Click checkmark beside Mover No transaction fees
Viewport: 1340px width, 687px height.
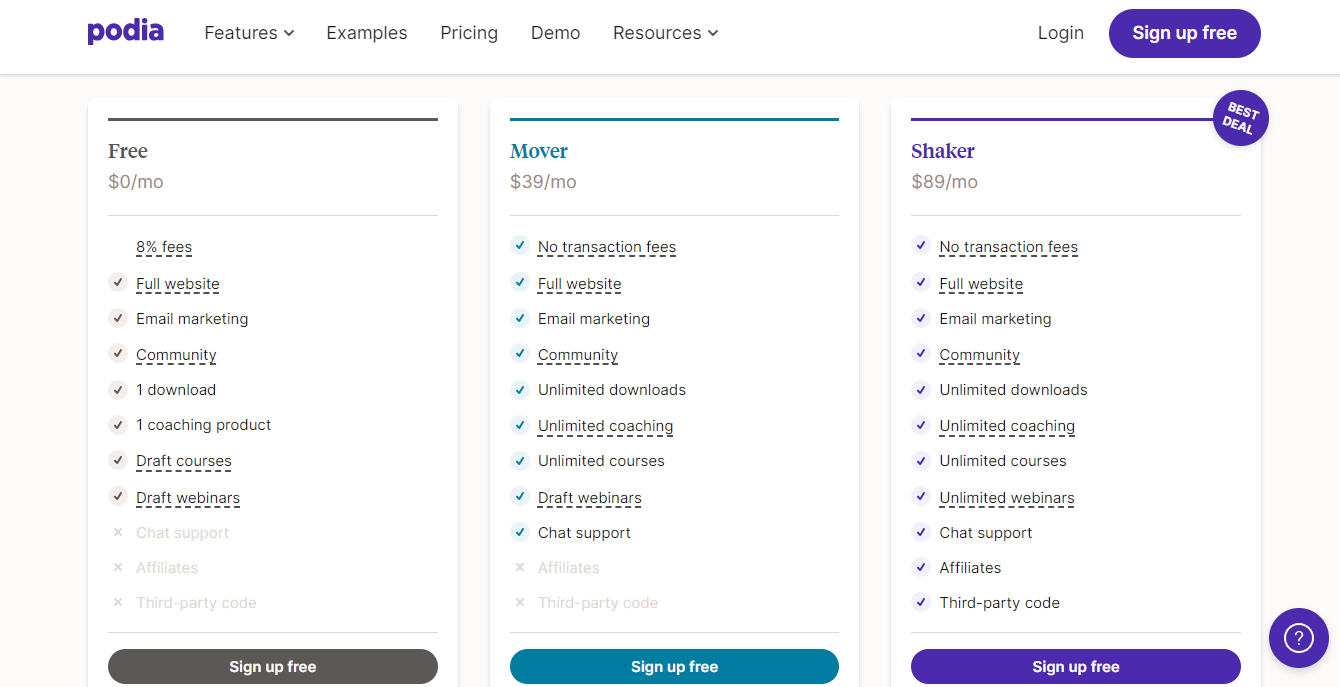point(519,246)
